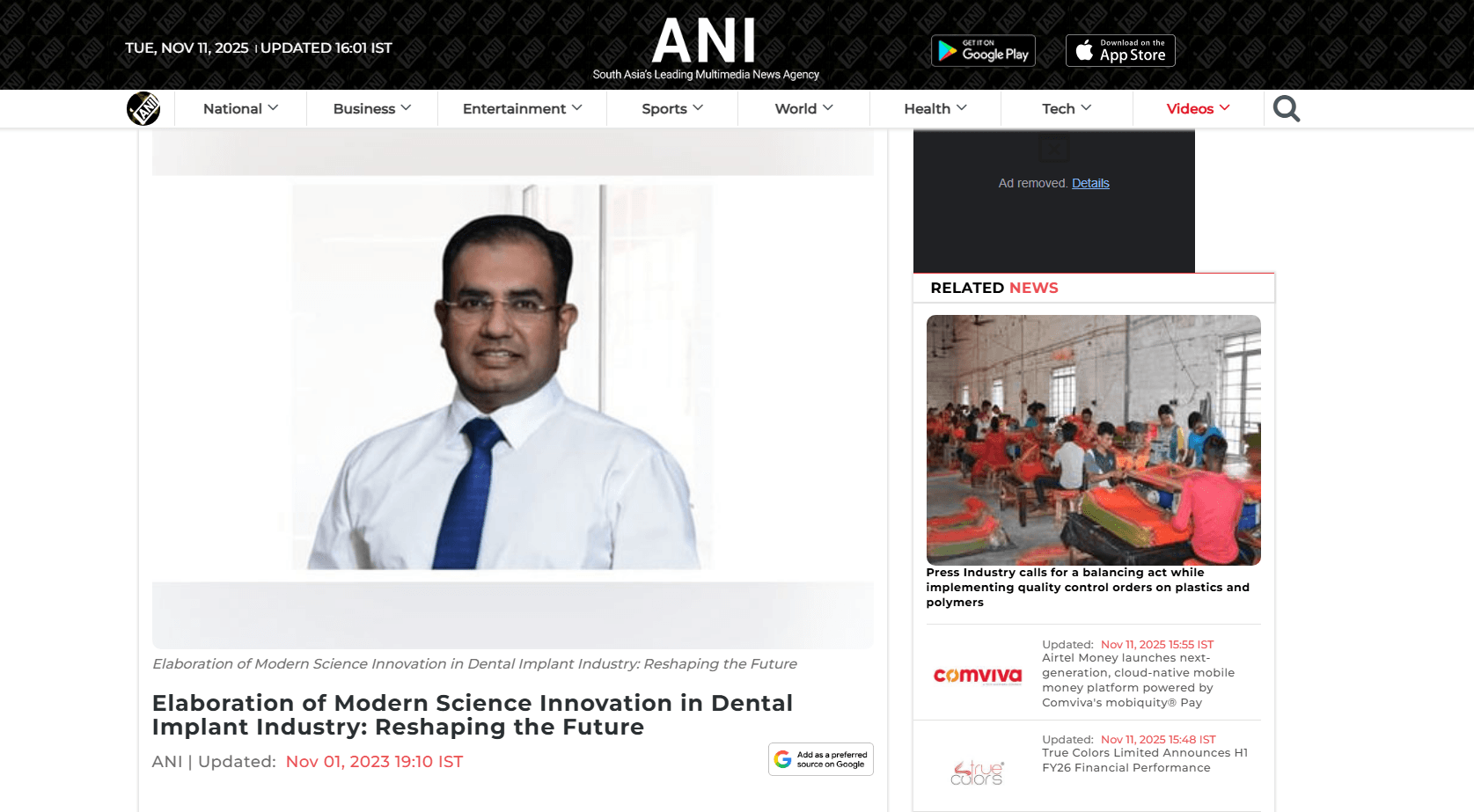Open the Airtel Money platform launch story
Screen dimensions: 1474x812
click(1139, 680)
